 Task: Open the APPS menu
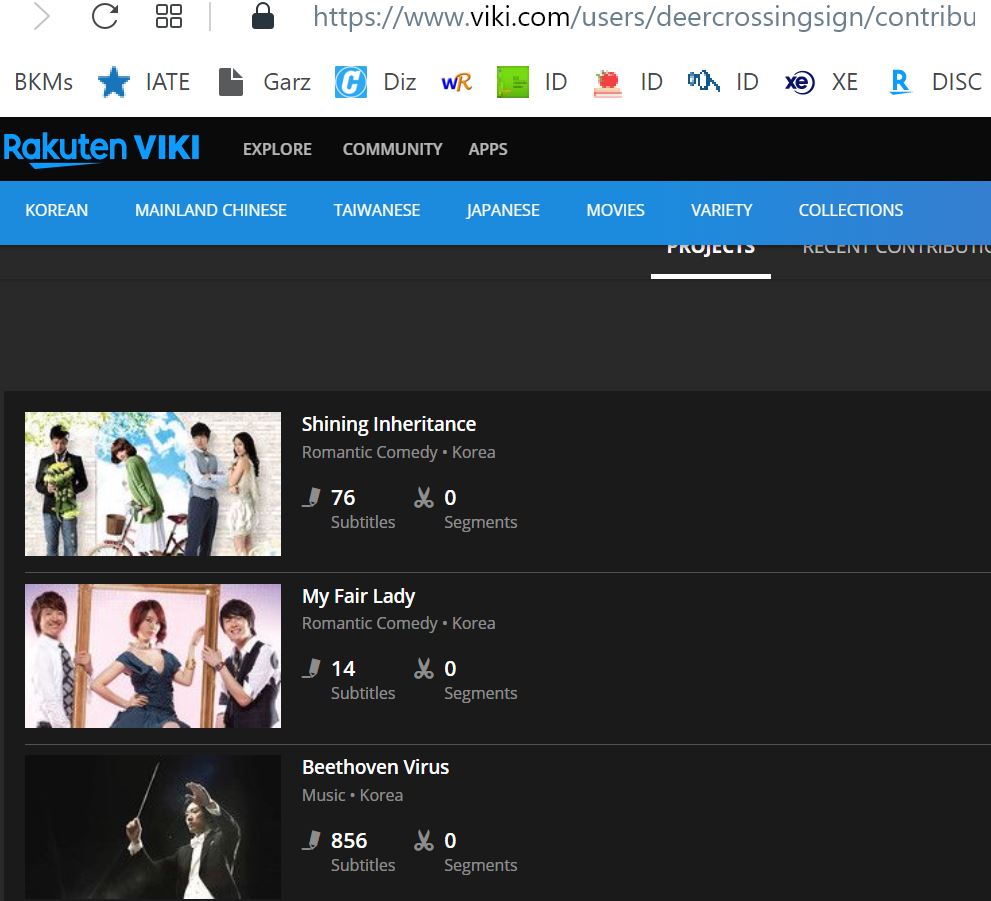(488, 149)
